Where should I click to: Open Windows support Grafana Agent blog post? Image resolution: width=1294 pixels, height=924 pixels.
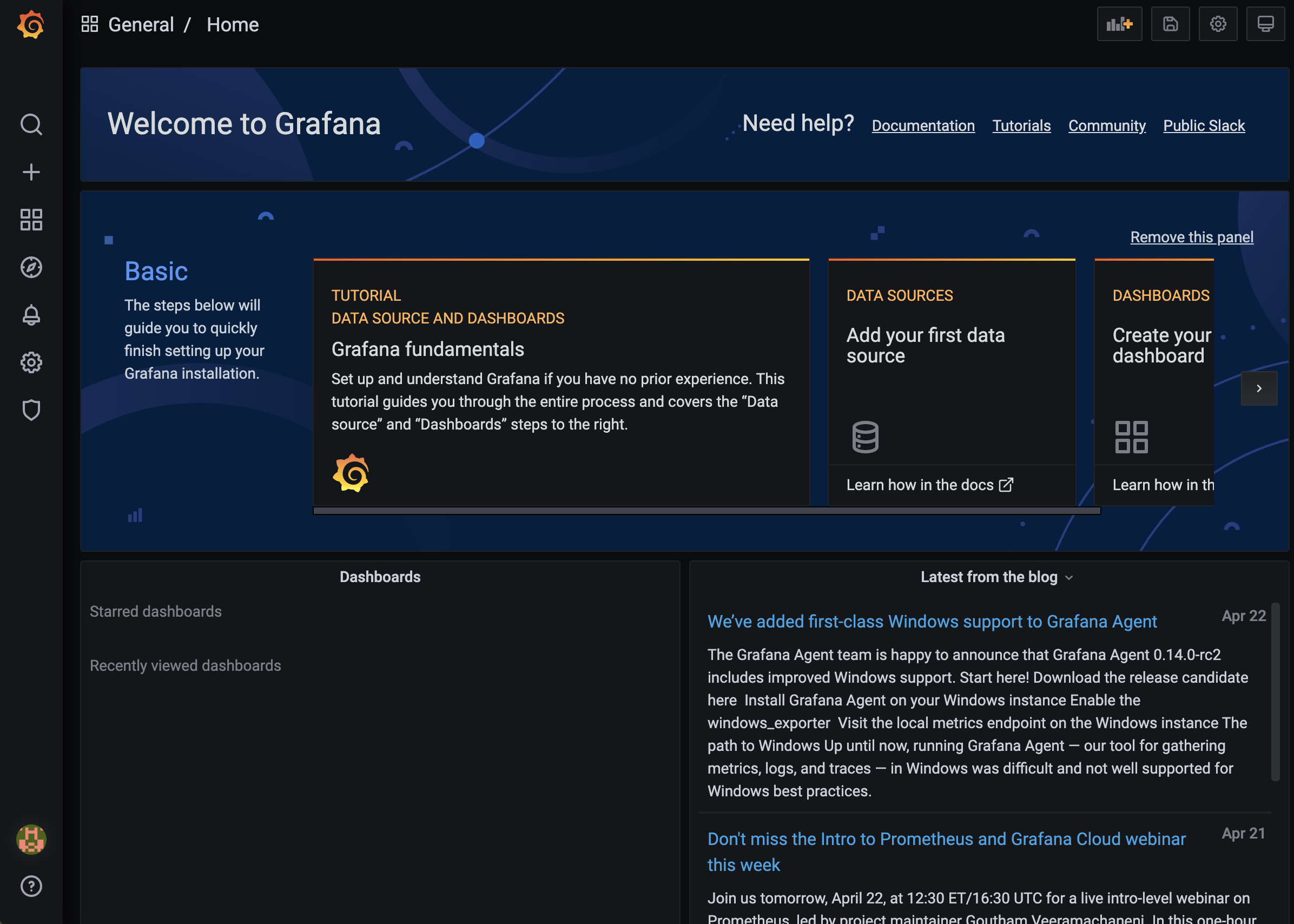(x=932, y=621)
